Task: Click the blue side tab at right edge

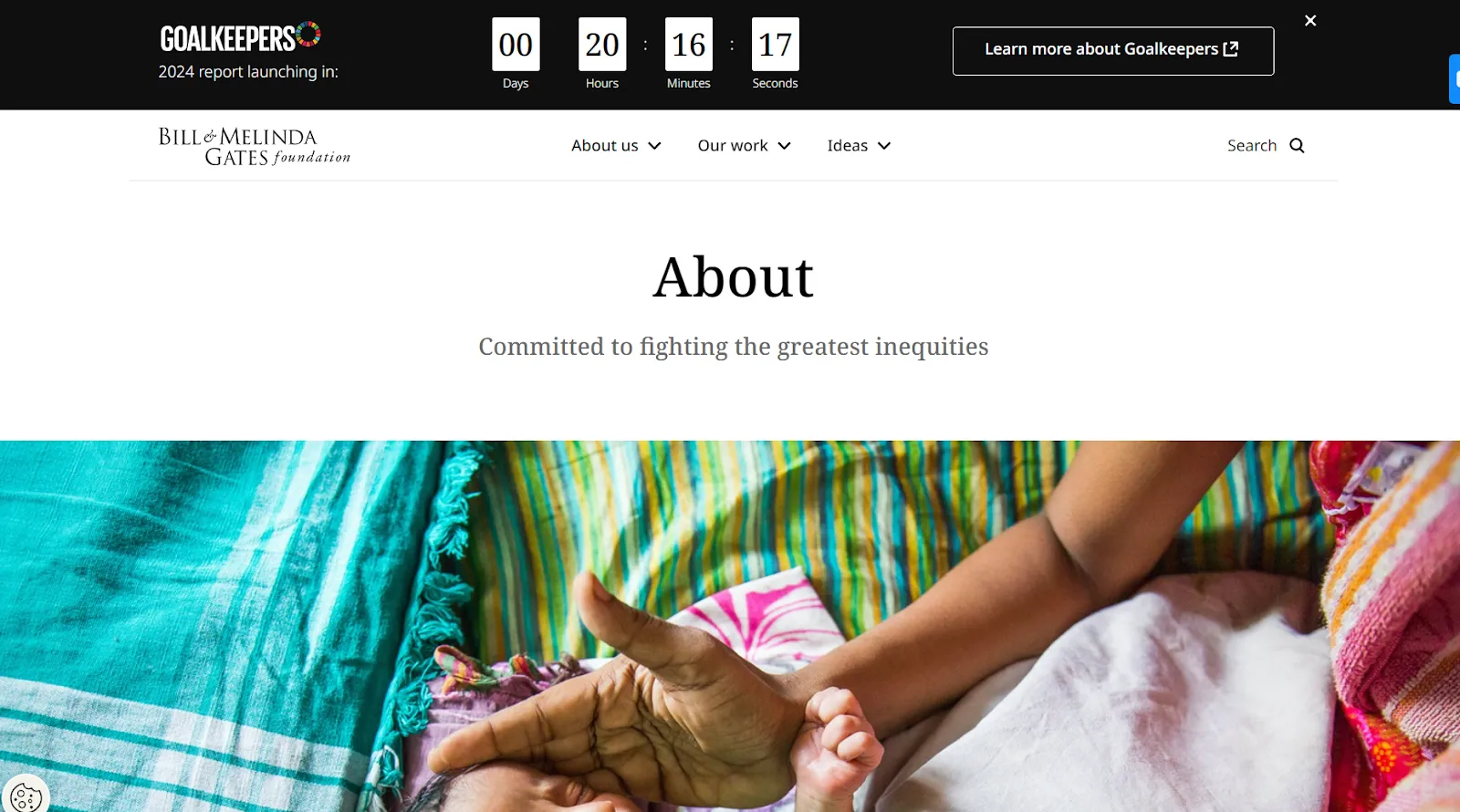Action: pyautogui.click(x=1455, y=79)
